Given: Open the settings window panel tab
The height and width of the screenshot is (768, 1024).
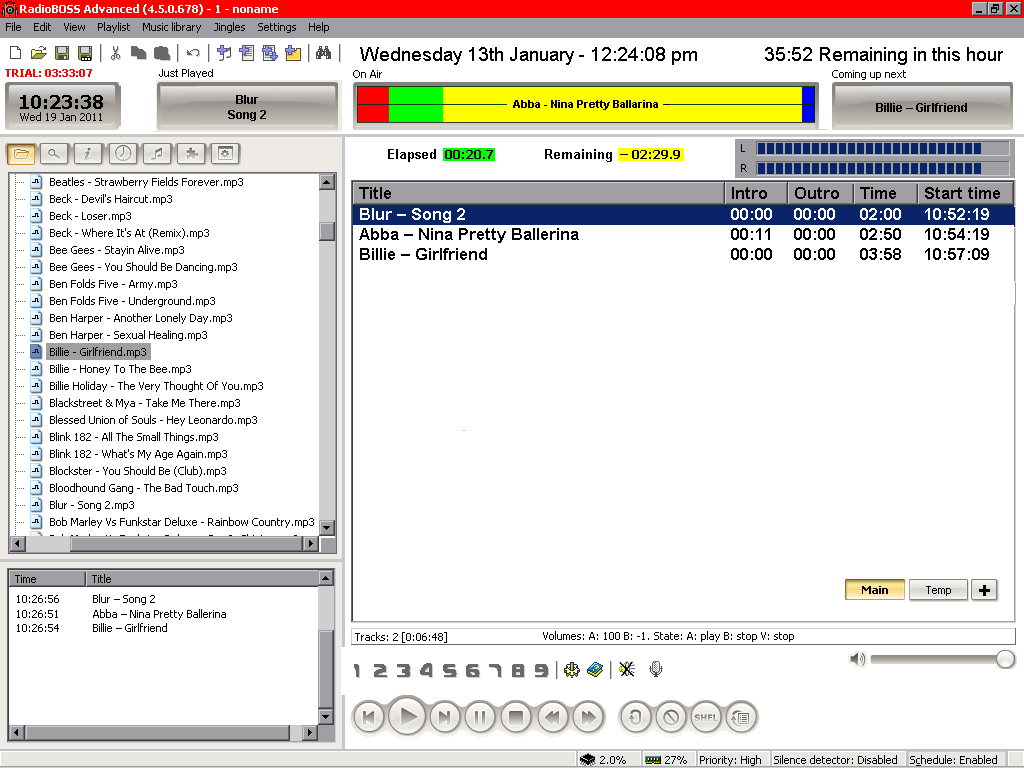Looking at the screenshot, I should coord(225,153).
